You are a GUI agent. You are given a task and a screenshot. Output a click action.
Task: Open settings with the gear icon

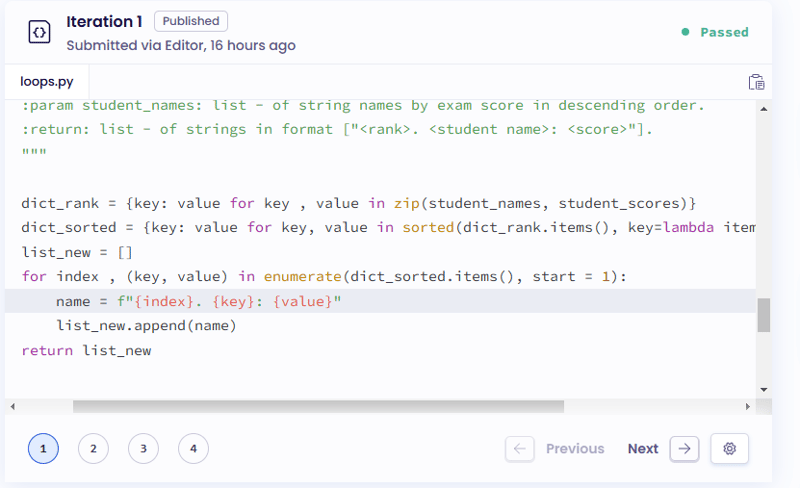[x=730, y=449]
